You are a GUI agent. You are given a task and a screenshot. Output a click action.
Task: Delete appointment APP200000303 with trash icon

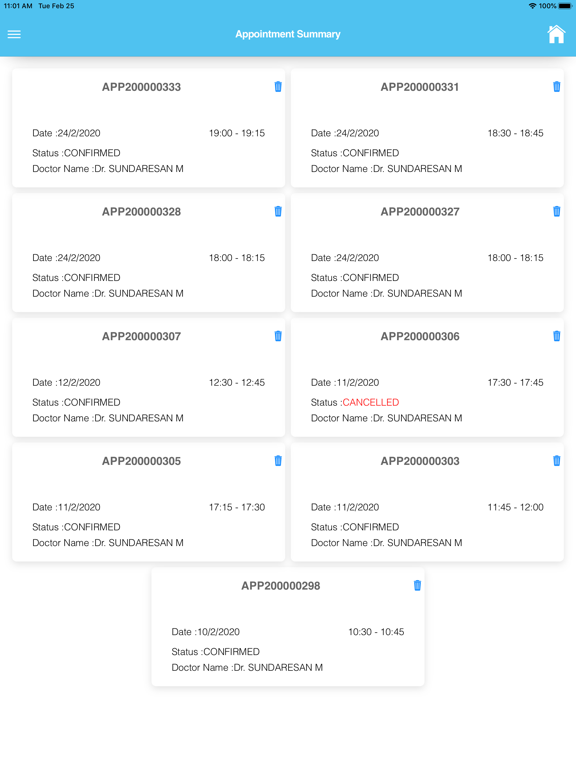(557, 460)
